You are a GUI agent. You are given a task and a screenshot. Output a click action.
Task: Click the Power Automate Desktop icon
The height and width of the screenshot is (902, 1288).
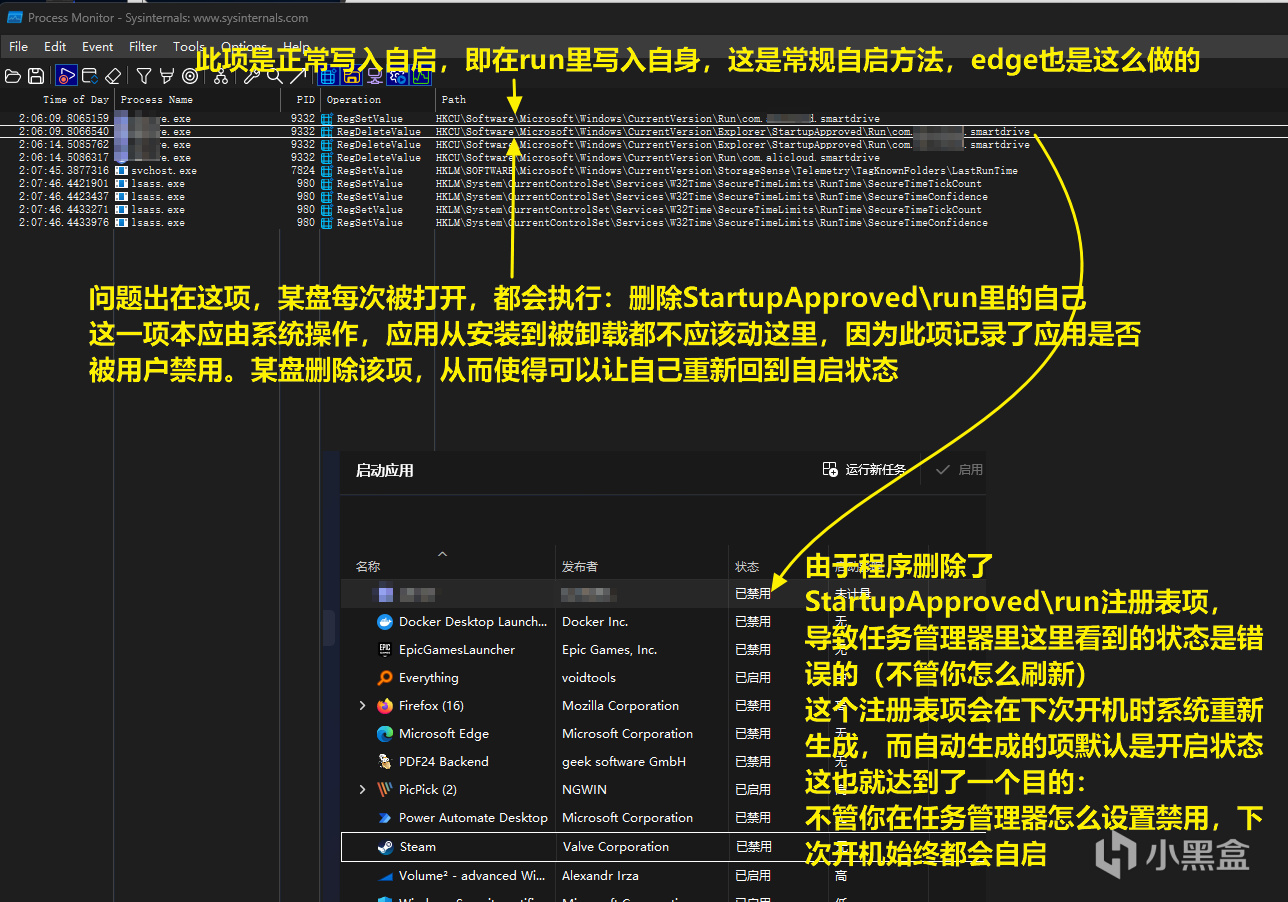(x=385, y=818)
